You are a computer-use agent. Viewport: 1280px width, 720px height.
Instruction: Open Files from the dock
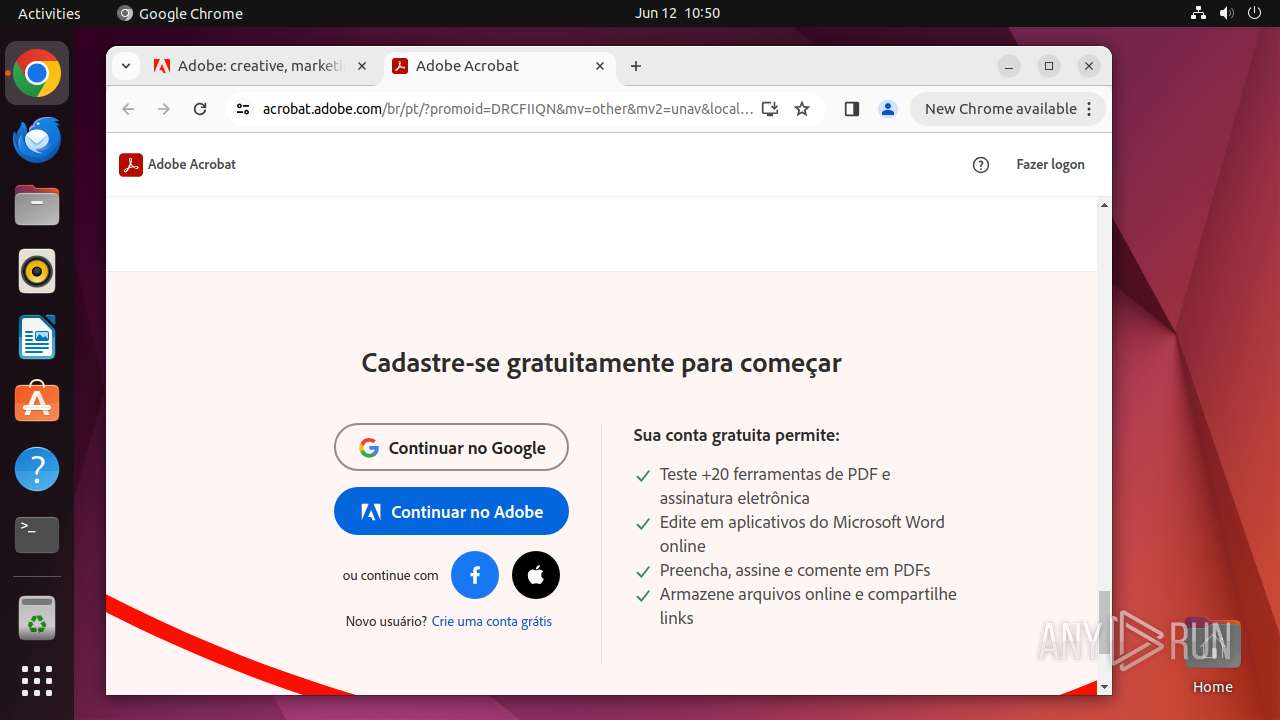tap(37, 206)
